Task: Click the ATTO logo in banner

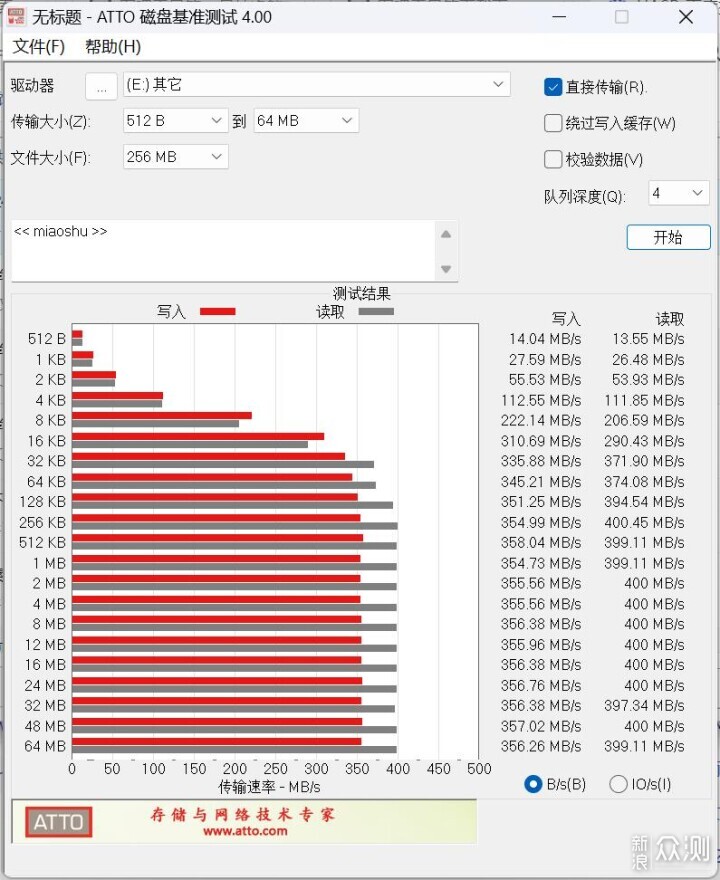Action: pos(58,822)
